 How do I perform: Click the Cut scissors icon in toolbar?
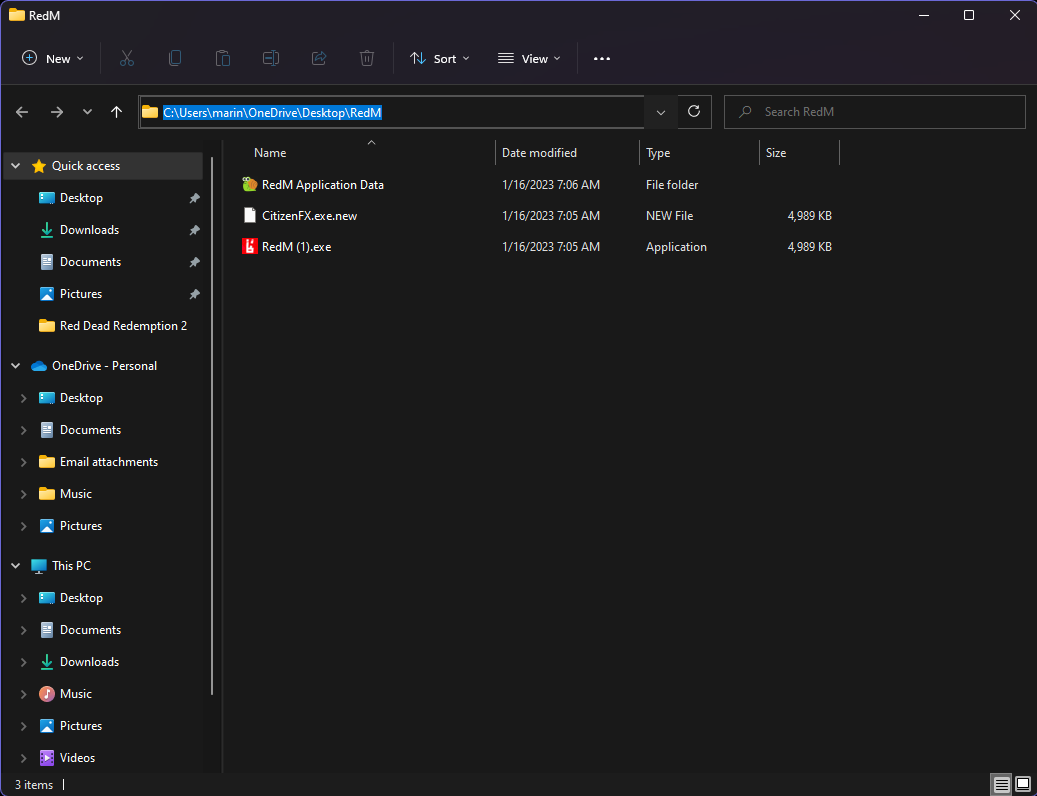pos(127,59)
